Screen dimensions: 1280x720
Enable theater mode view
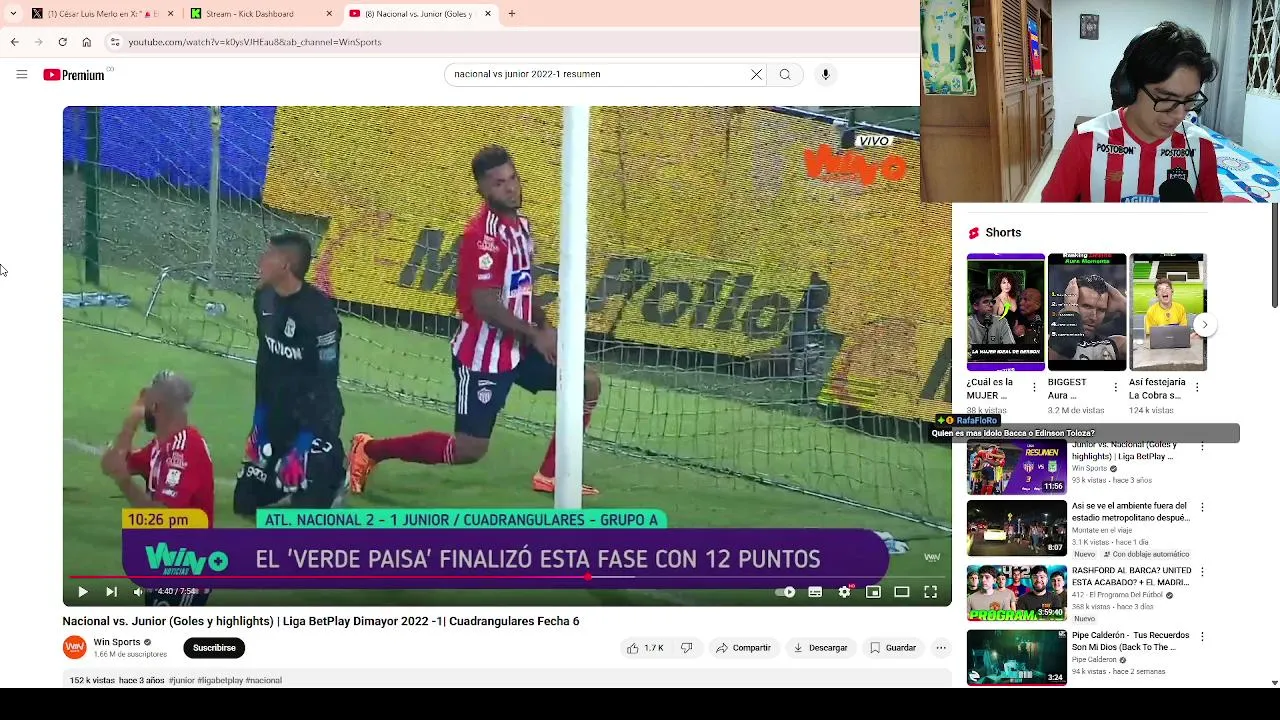click(x=902, y=592)
